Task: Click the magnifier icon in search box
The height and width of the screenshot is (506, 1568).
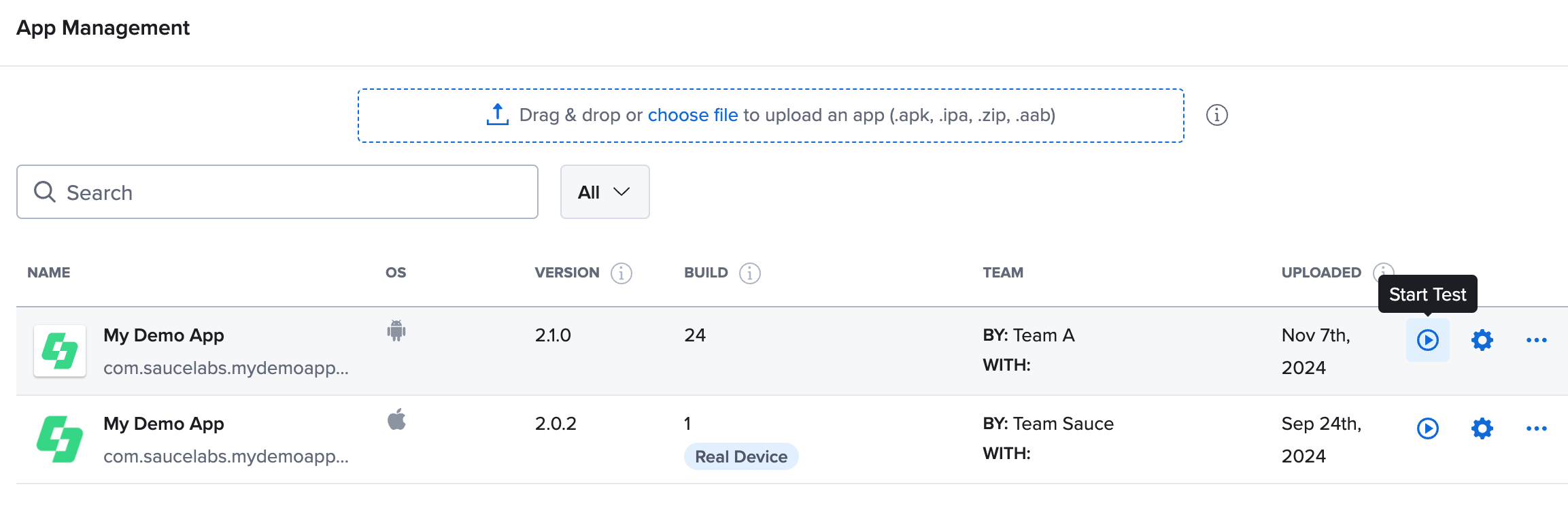Action: coord(45,192)
